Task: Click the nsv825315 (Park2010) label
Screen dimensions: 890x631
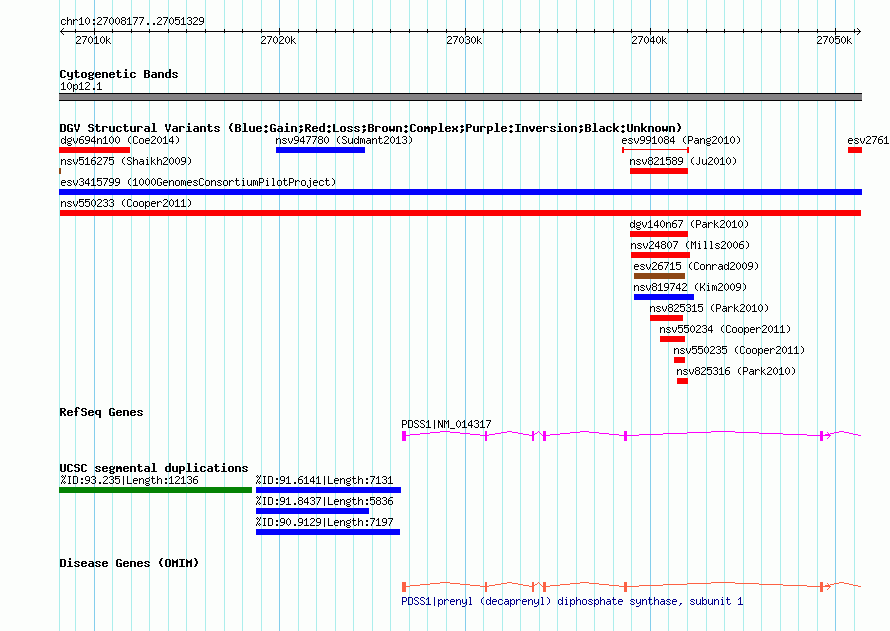Action: [709, 308]
